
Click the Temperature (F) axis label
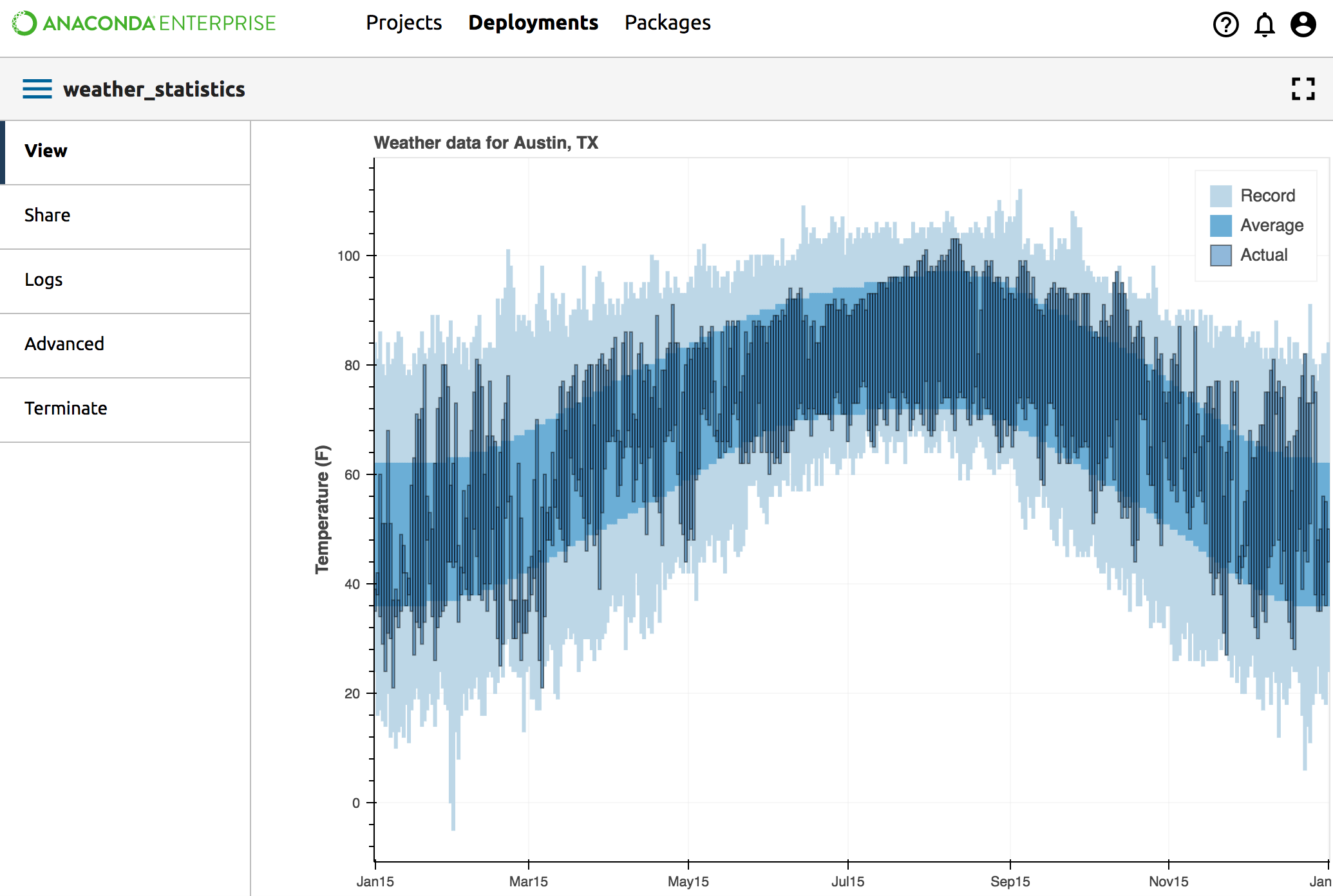coord(322,509)
